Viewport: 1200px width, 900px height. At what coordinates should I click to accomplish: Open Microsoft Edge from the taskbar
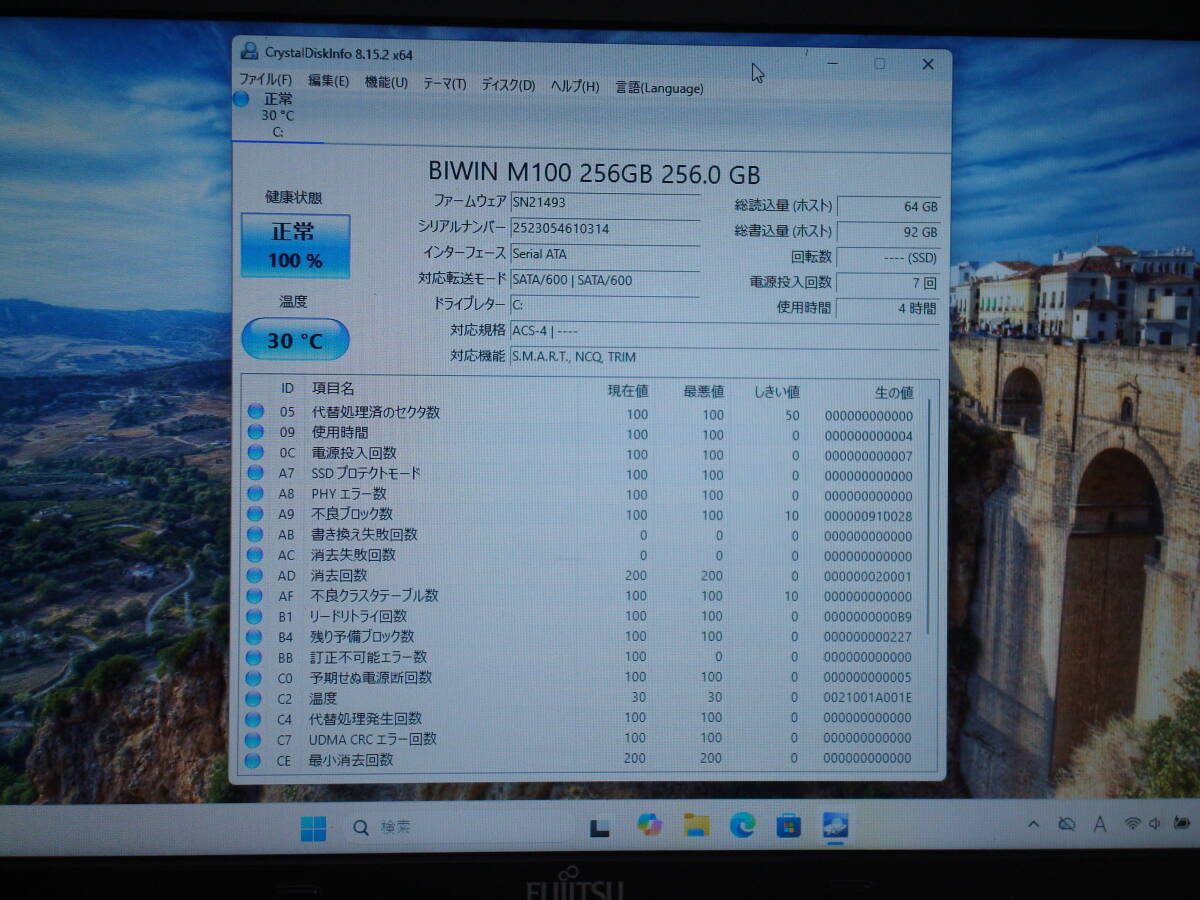point(742,825)
